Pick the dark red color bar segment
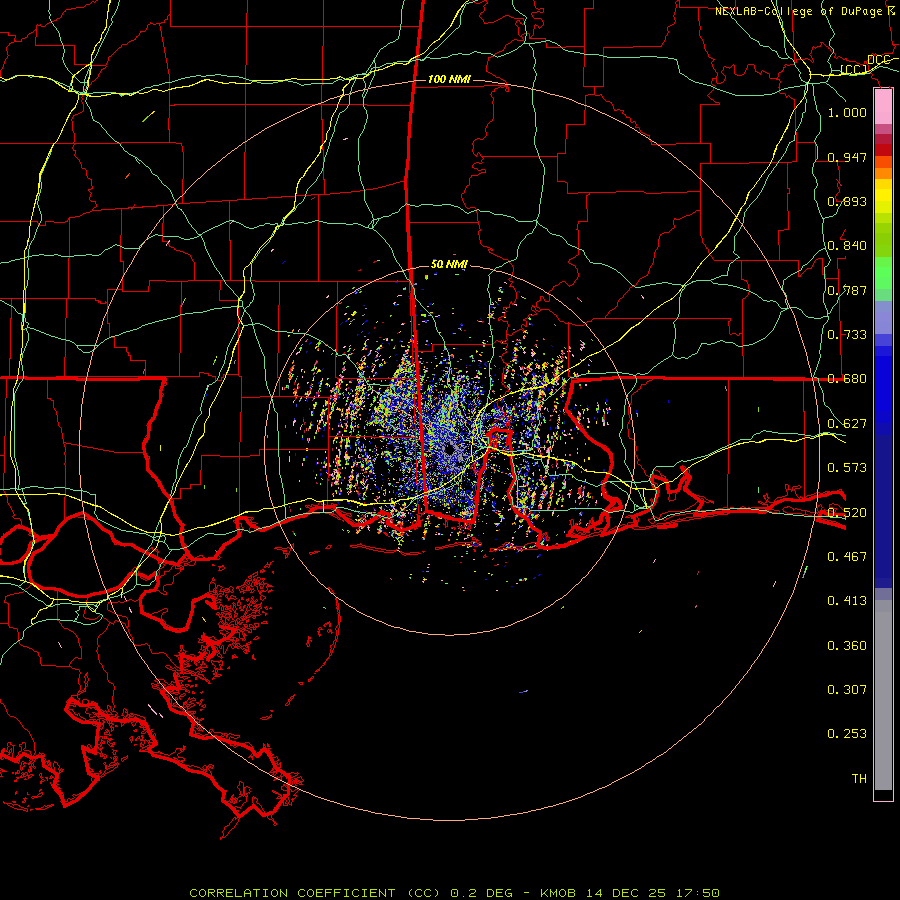 (x=883, y=150)
